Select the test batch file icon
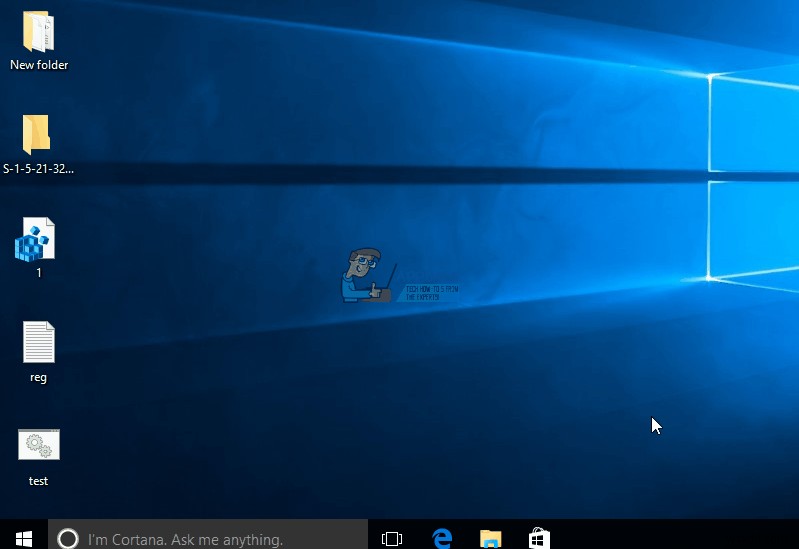 [39, 445]
